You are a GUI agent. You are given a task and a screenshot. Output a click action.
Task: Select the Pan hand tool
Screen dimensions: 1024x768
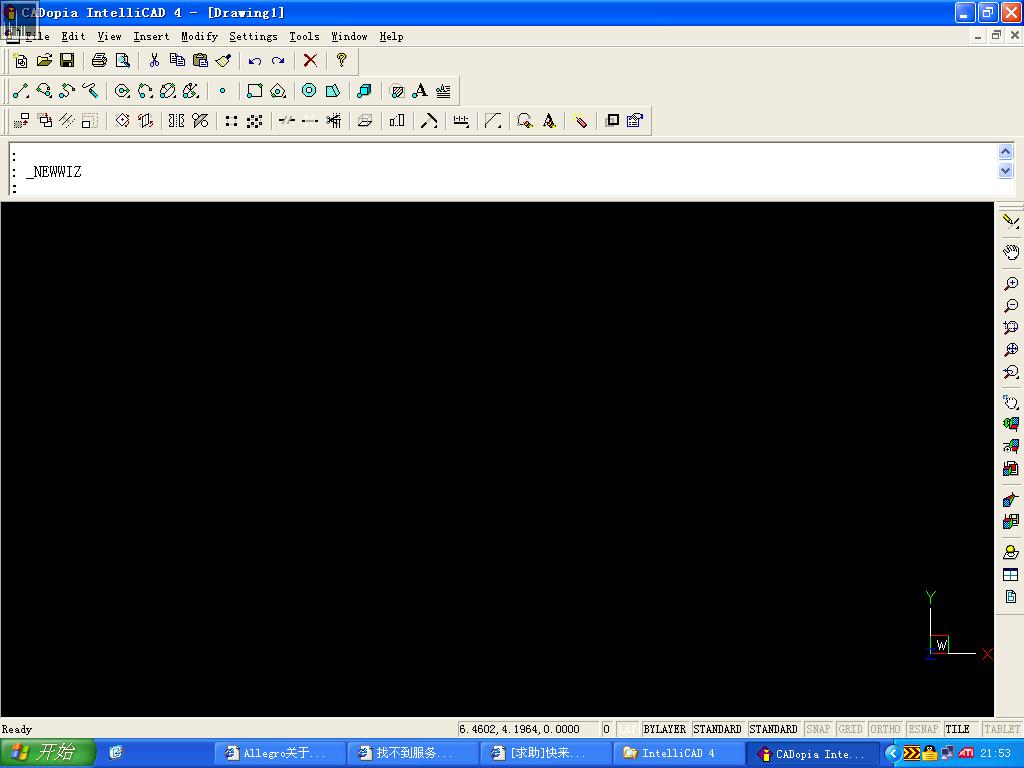click(x=1010, y=252)
